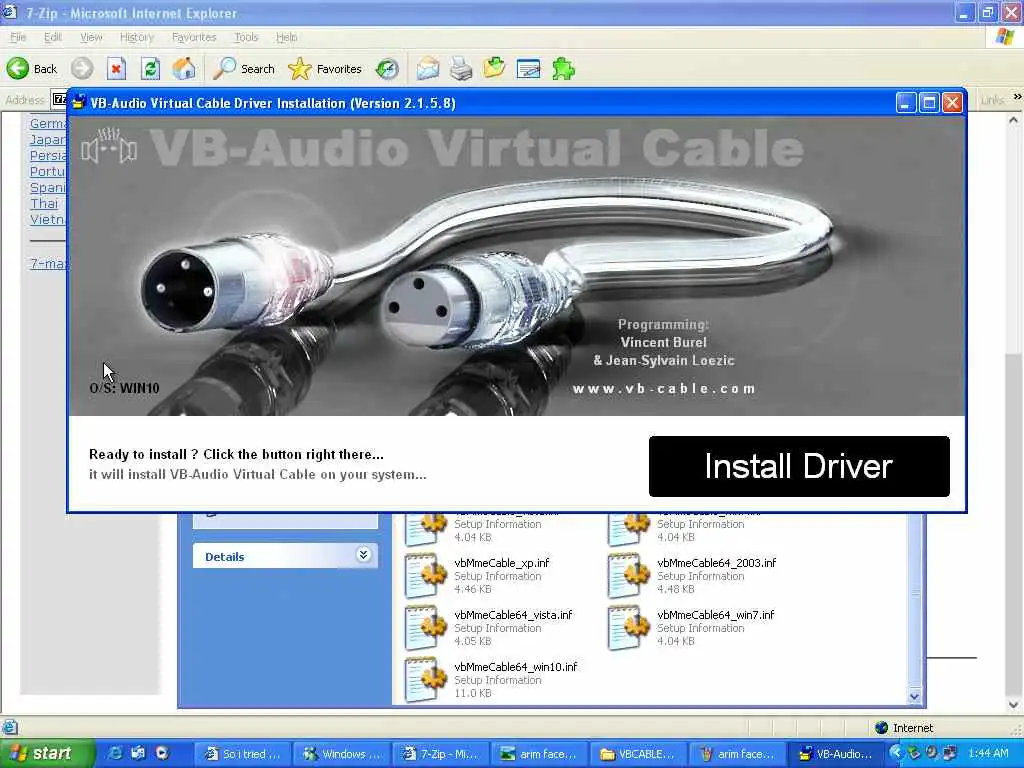Select vbMmeCable64_vista.inf file icon
Image resolution: width=1024 pixels, height=768 pixels.
pos(425,628)
